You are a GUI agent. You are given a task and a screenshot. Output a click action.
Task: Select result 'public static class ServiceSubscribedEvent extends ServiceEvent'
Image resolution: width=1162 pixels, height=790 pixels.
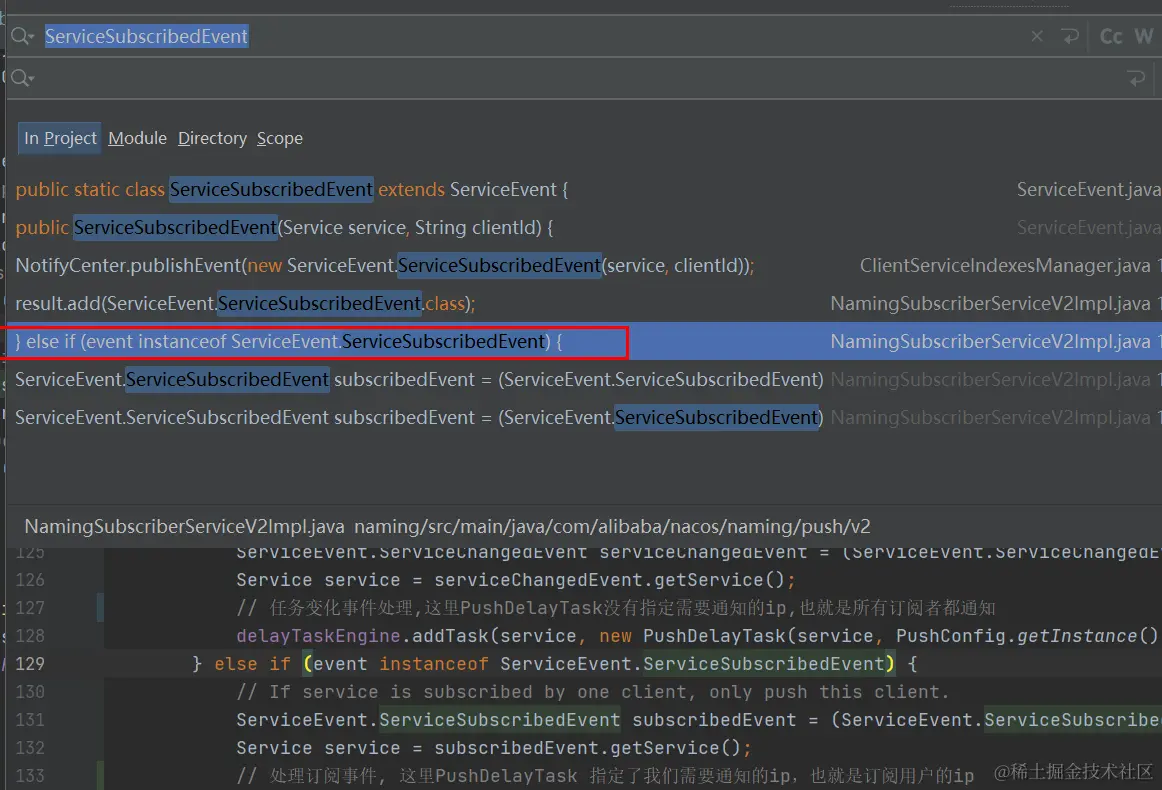pyautogui.click(x=584, y=190)
